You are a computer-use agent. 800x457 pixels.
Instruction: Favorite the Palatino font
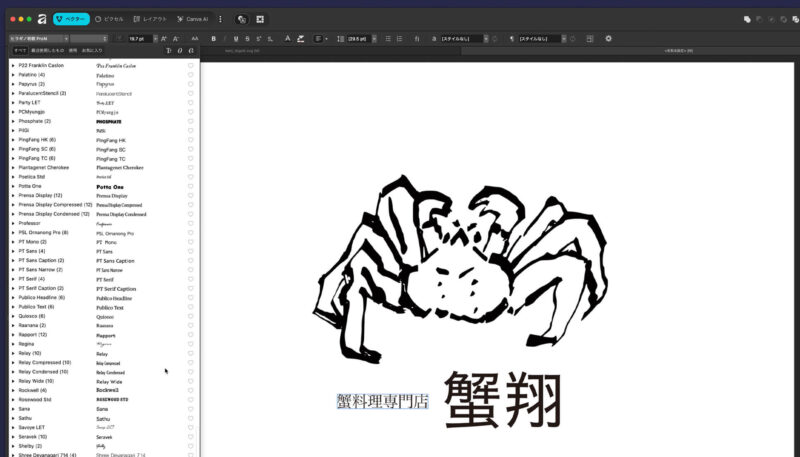tap(190, 75)
